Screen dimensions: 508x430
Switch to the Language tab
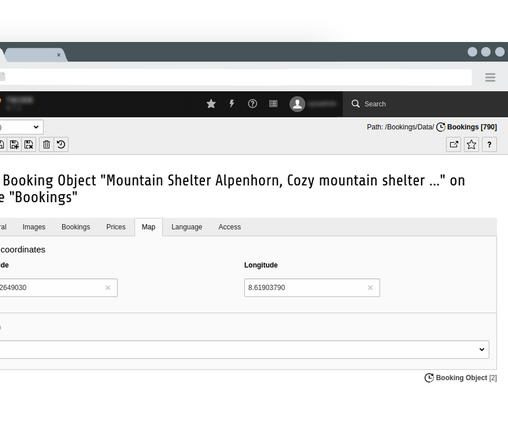(x=187, y=227)
